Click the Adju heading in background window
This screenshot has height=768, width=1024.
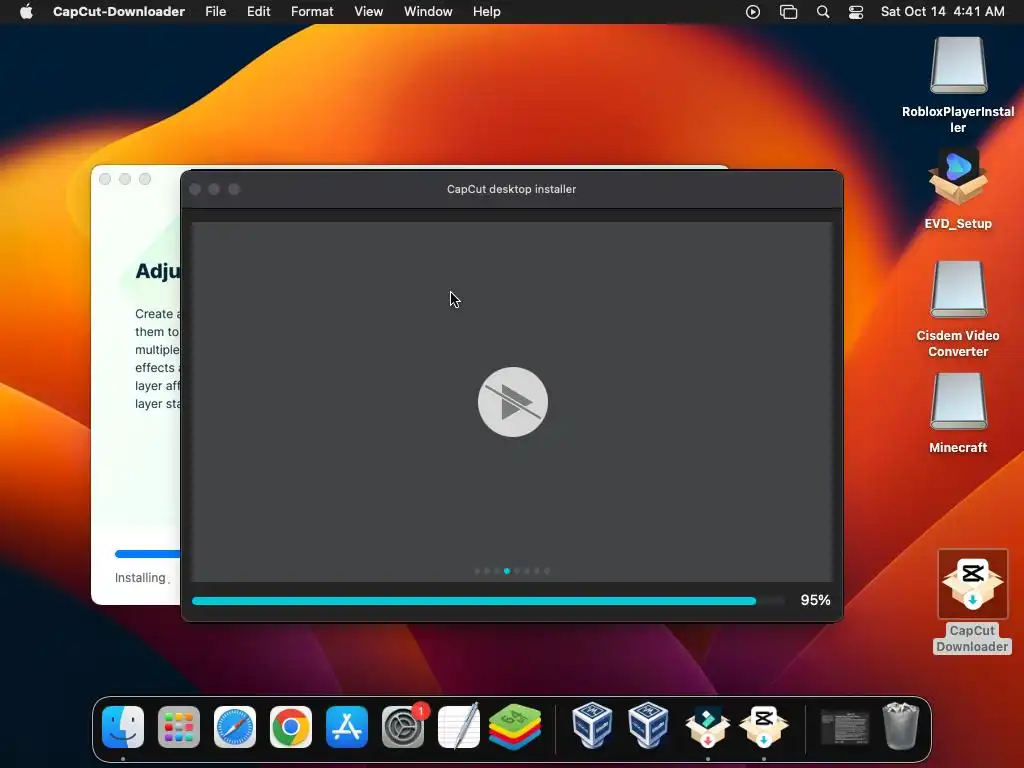pos(157,271)
